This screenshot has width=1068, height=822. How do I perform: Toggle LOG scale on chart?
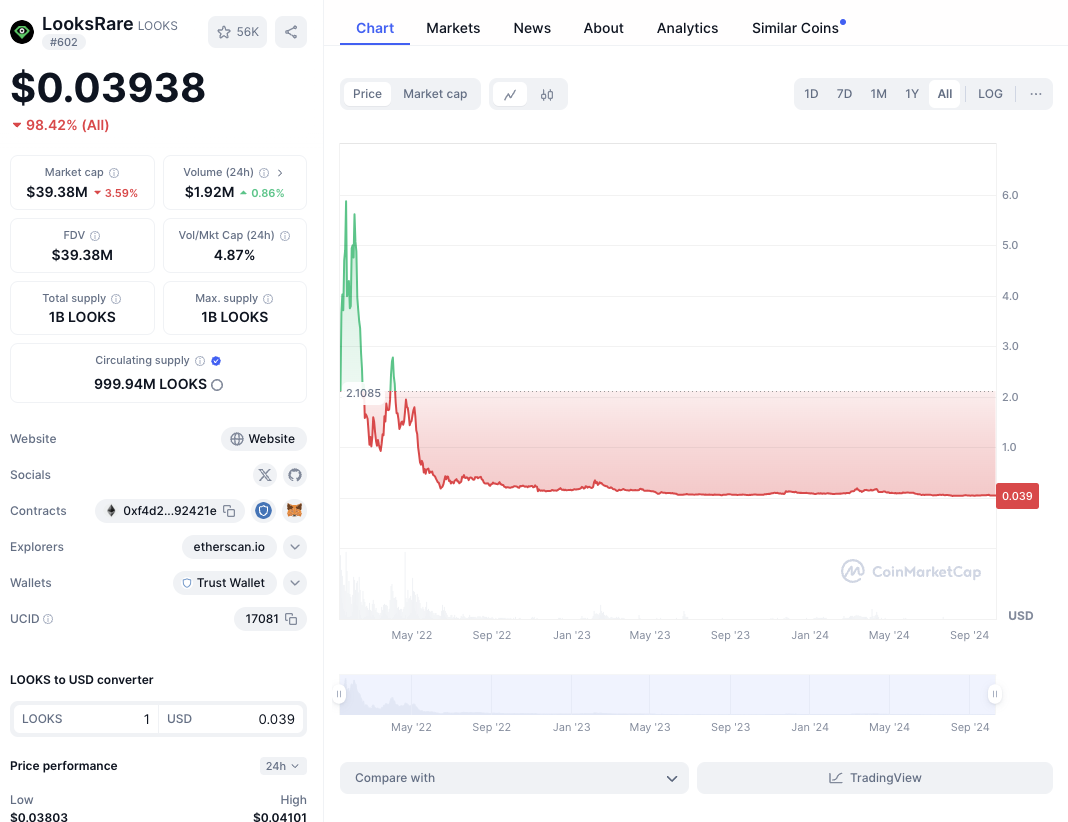pos(990,94)
